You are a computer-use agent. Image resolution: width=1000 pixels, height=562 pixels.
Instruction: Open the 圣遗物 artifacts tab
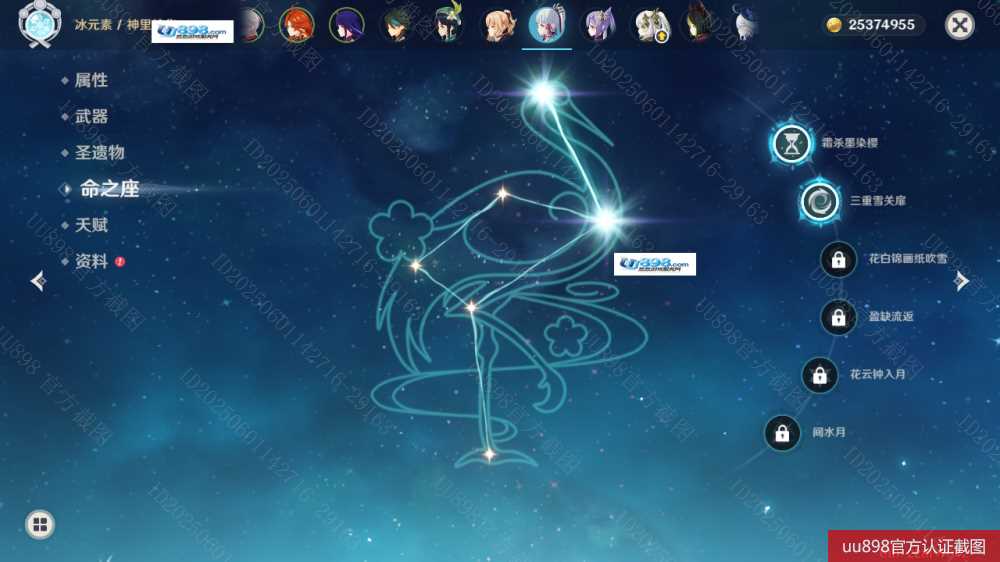[x=99, y=152]
